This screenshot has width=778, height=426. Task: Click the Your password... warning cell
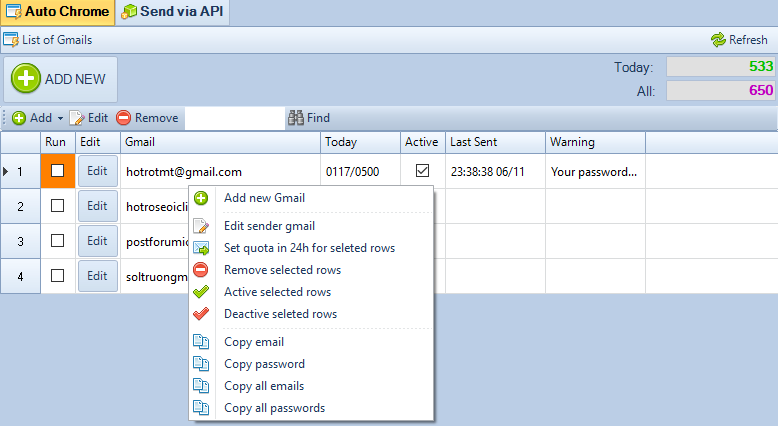[595, 172]
